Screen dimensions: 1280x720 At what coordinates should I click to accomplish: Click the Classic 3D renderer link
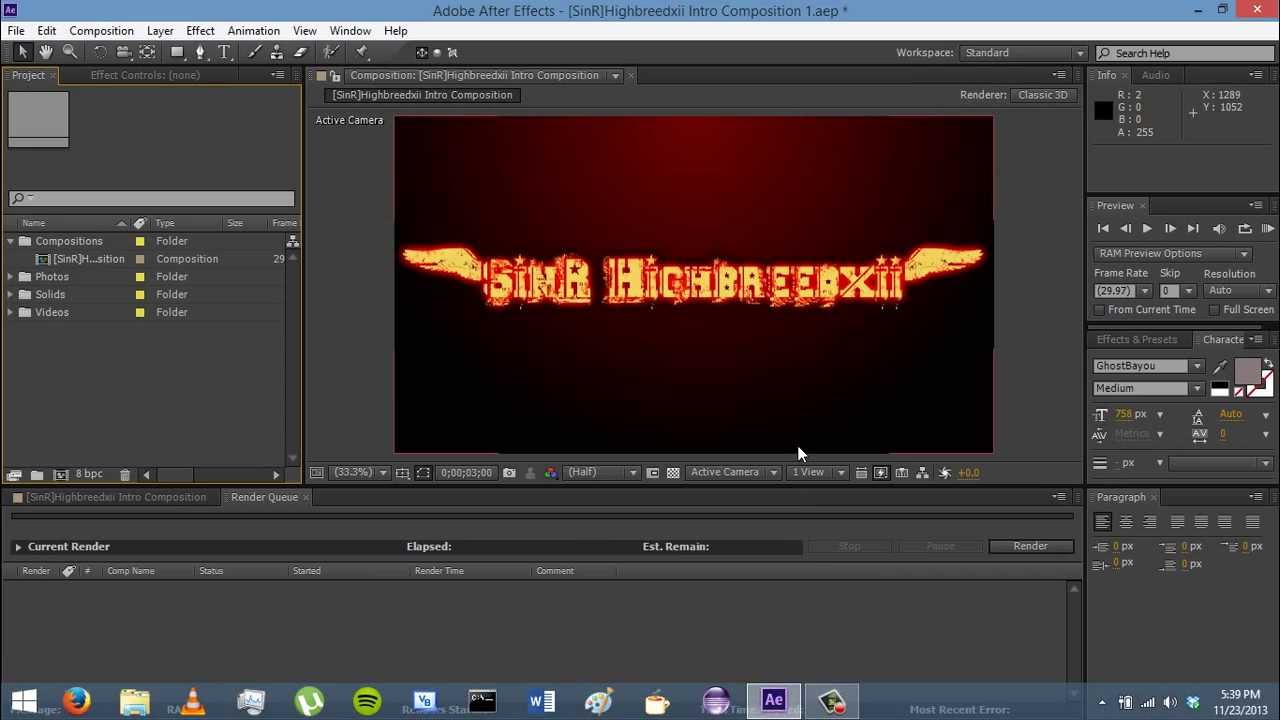1042,95
